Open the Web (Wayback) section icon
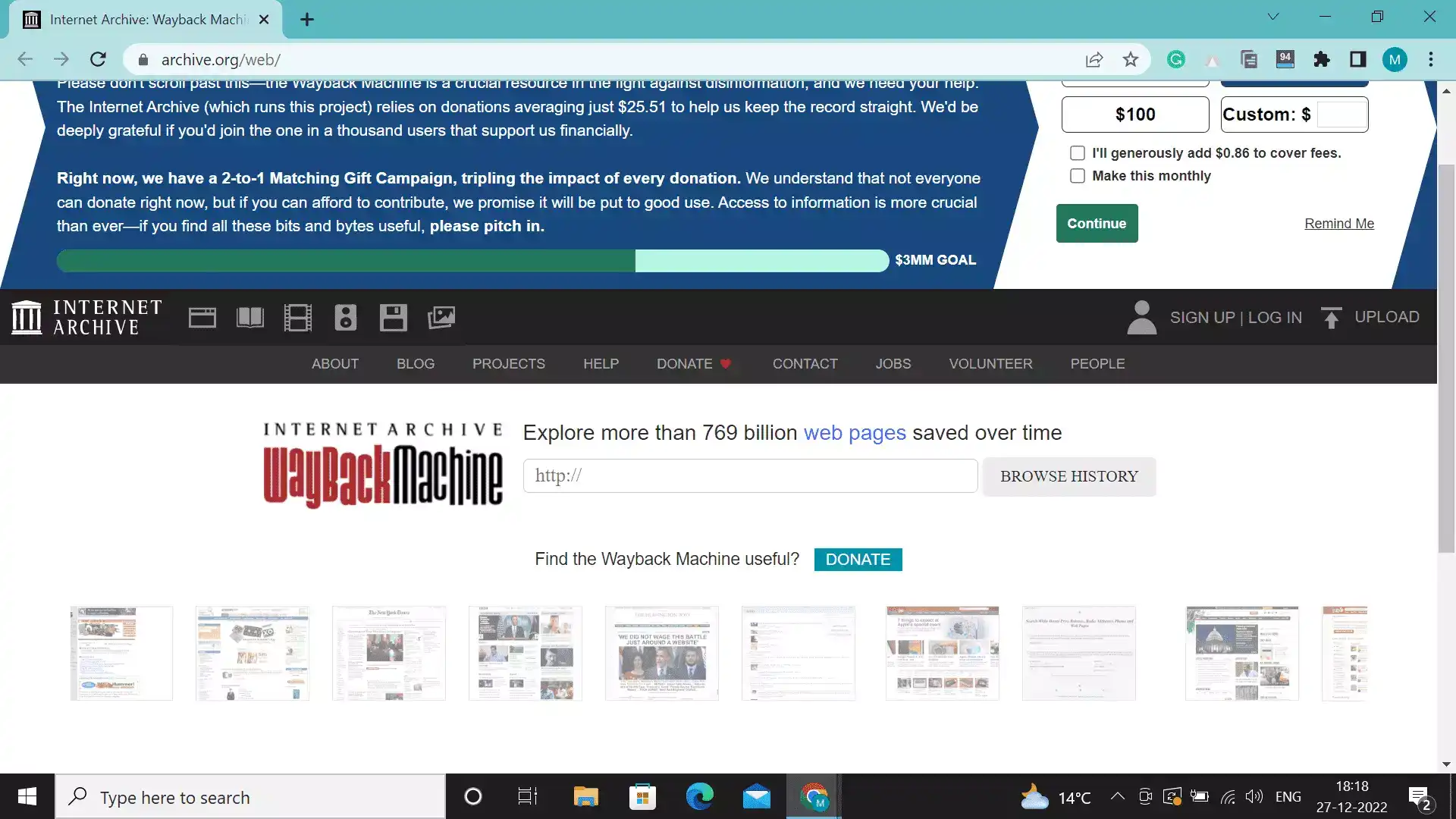1456x819 pixels. [x=202, y=318]
